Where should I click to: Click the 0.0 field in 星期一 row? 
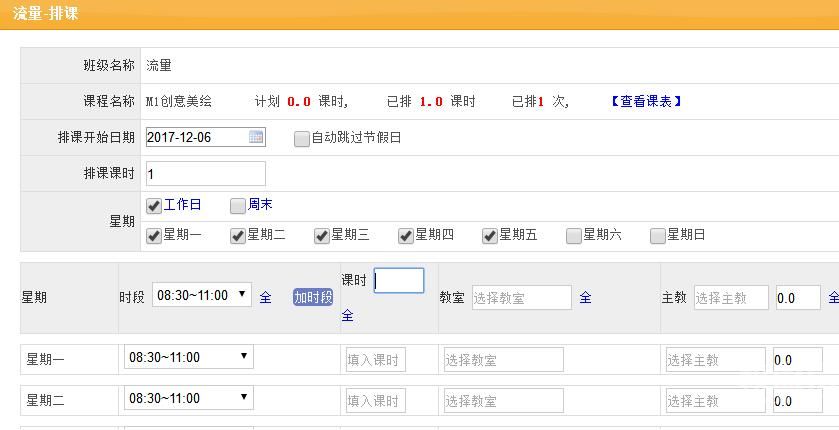[x=798, y=360]
